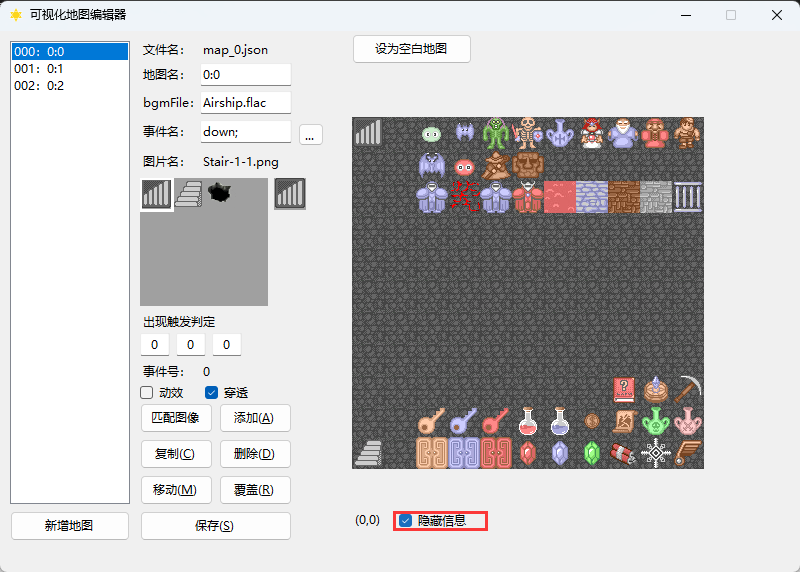Click the 匹配图像 button
800x572 pixels.
click(x=176, y=418)
